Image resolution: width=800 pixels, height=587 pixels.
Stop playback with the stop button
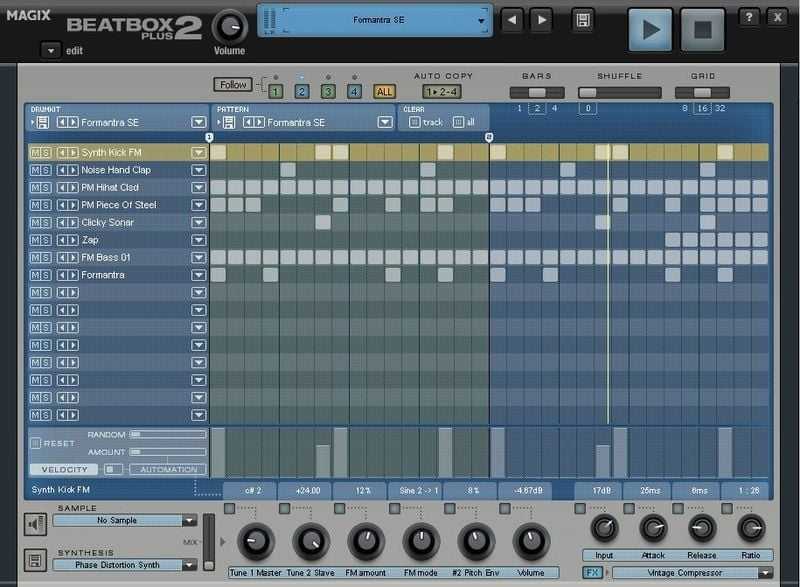click(x=703, y=30)
